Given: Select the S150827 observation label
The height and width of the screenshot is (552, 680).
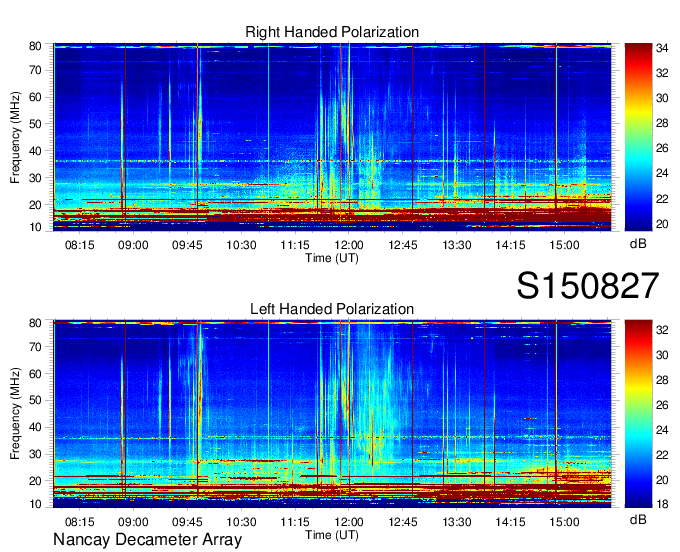Looking at the screenshot, I should 588,286.
